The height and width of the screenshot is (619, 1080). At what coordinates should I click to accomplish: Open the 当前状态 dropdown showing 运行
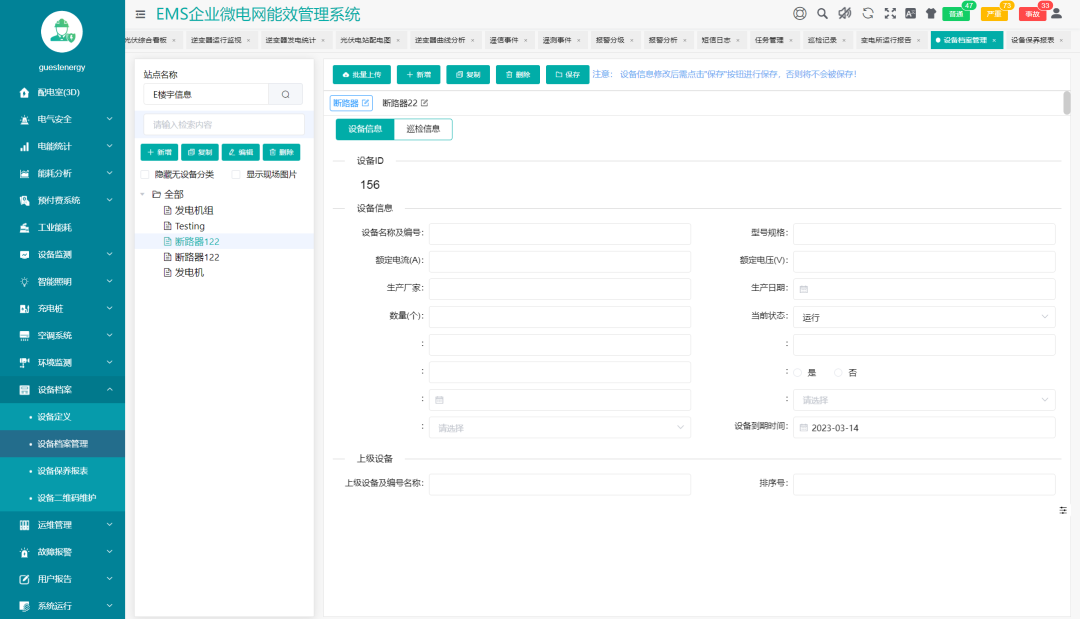tap(922, 317)
